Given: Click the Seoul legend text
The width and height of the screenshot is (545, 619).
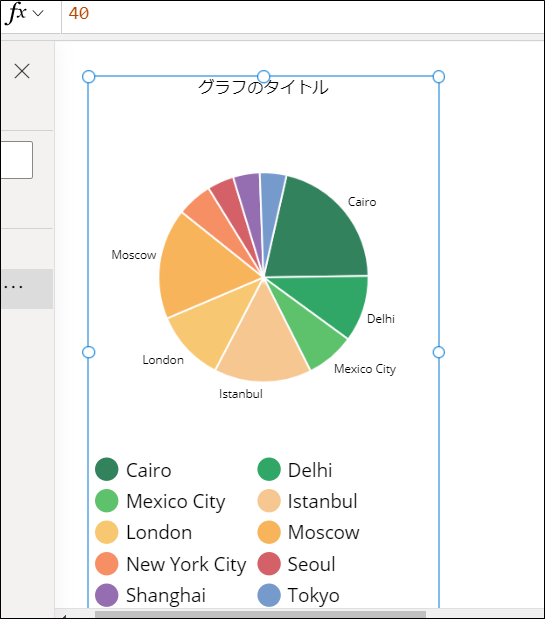Looking at the screenshot, I should (x=312, y=564).
